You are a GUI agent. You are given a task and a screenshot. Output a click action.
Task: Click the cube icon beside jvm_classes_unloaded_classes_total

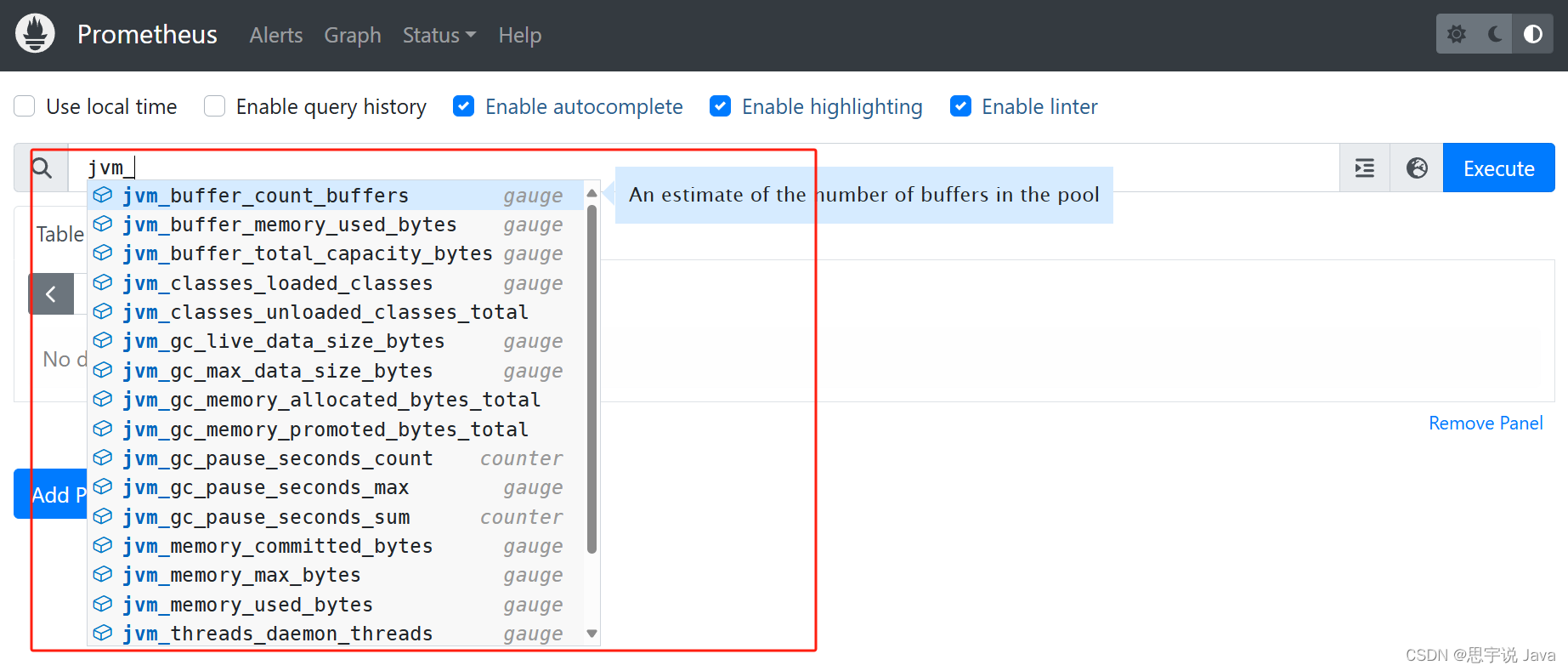[x=103, y=311]
